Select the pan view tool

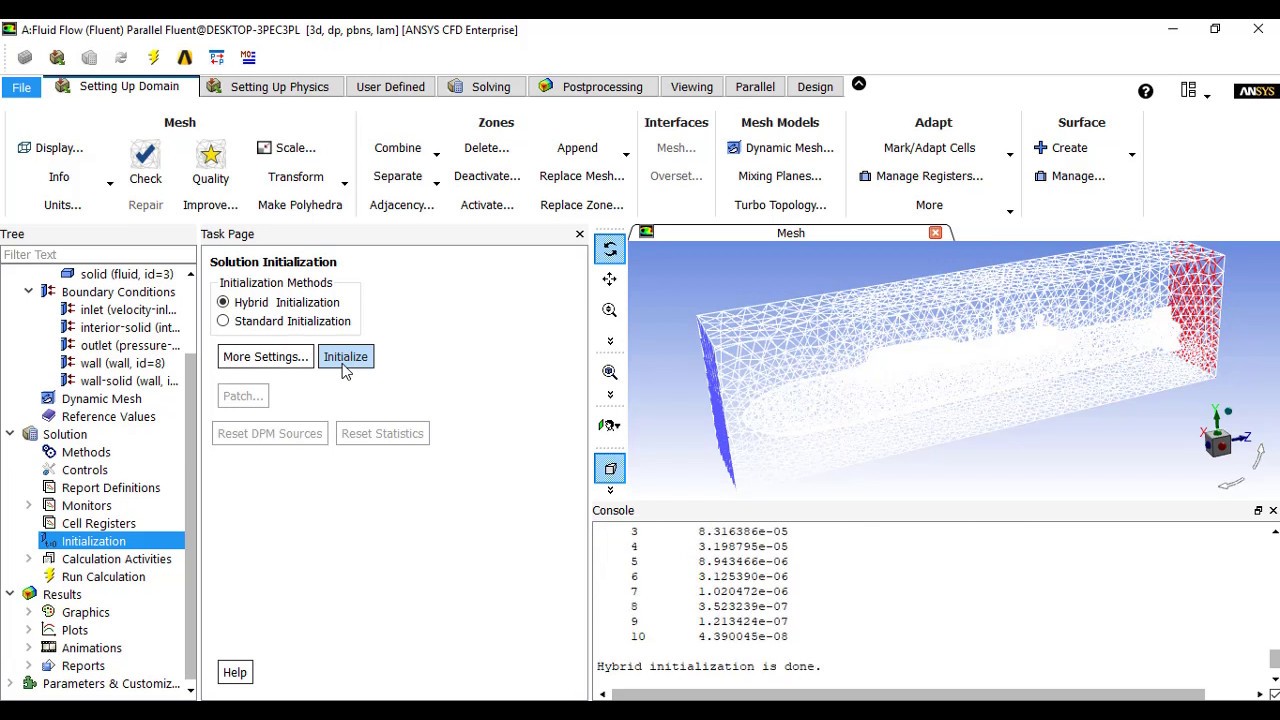tap(609, 279)
